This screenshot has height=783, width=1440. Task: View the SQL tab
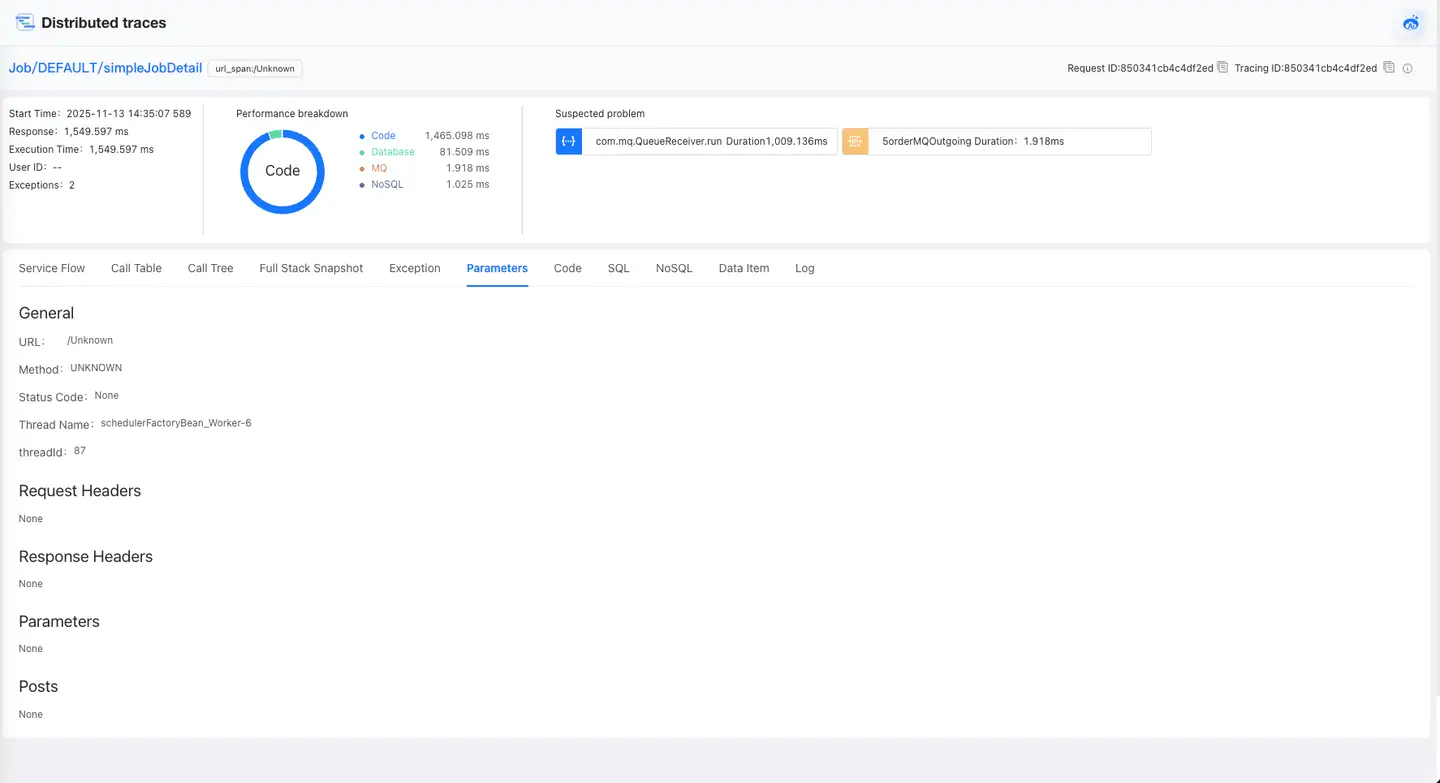[x=618, y=268]
